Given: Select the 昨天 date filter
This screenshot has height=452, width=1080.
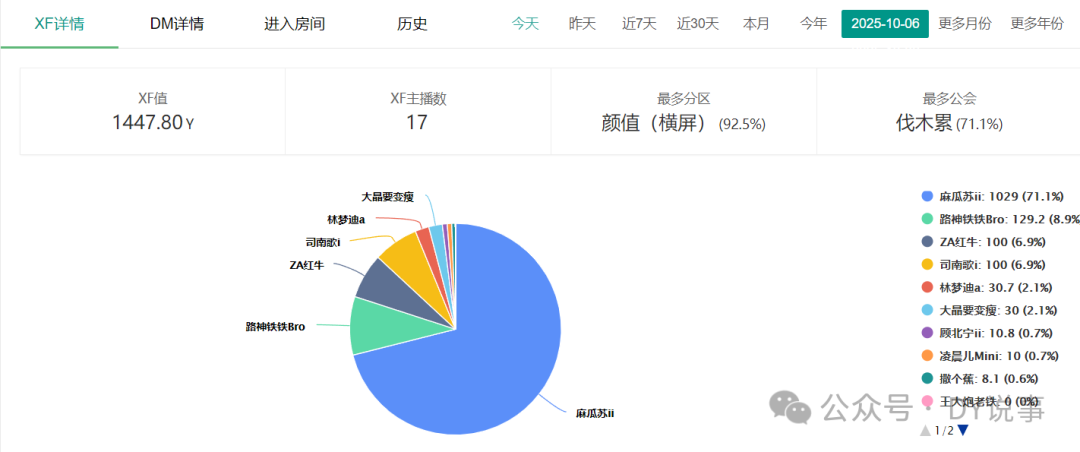Looking at the screenshot, I should pyautogui.click(x=582, y=23).
